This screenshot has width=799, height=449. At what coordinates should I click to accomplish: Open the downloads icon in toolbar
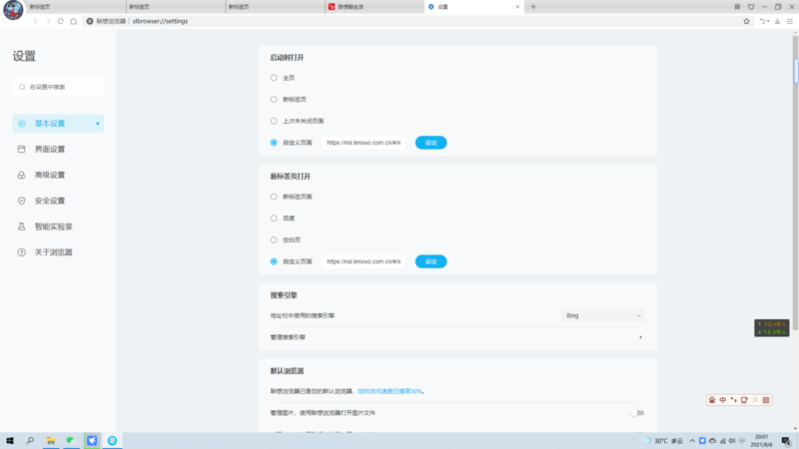point(778,21)
